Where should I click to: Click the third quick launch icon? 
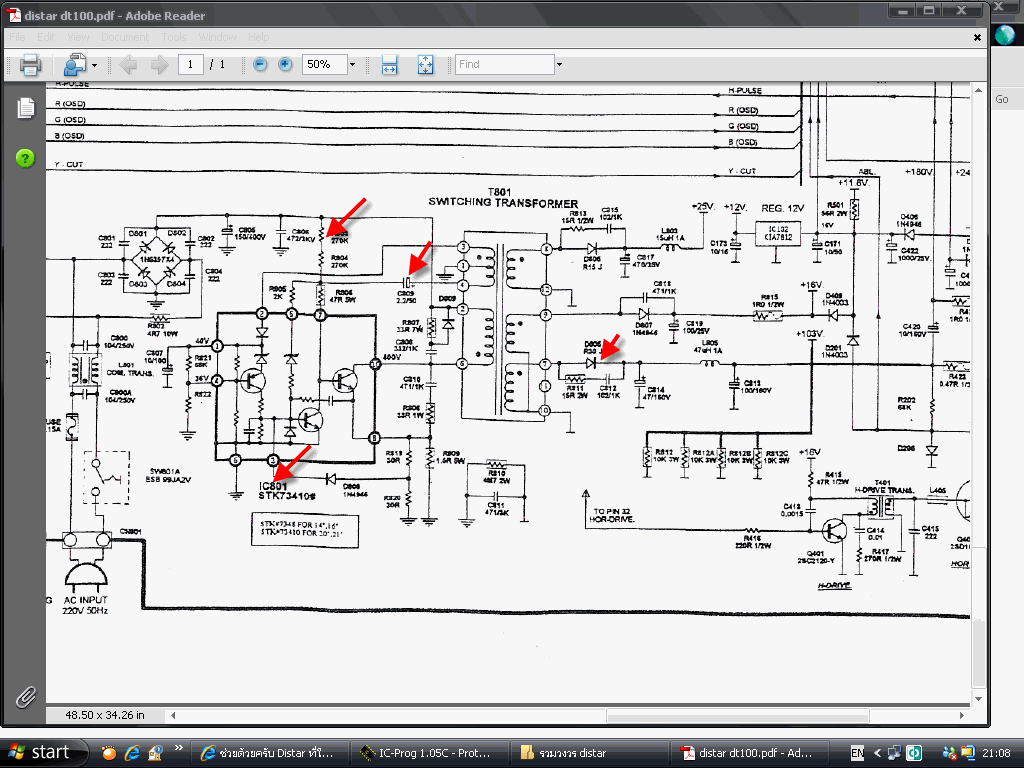[x=155, y=753]
